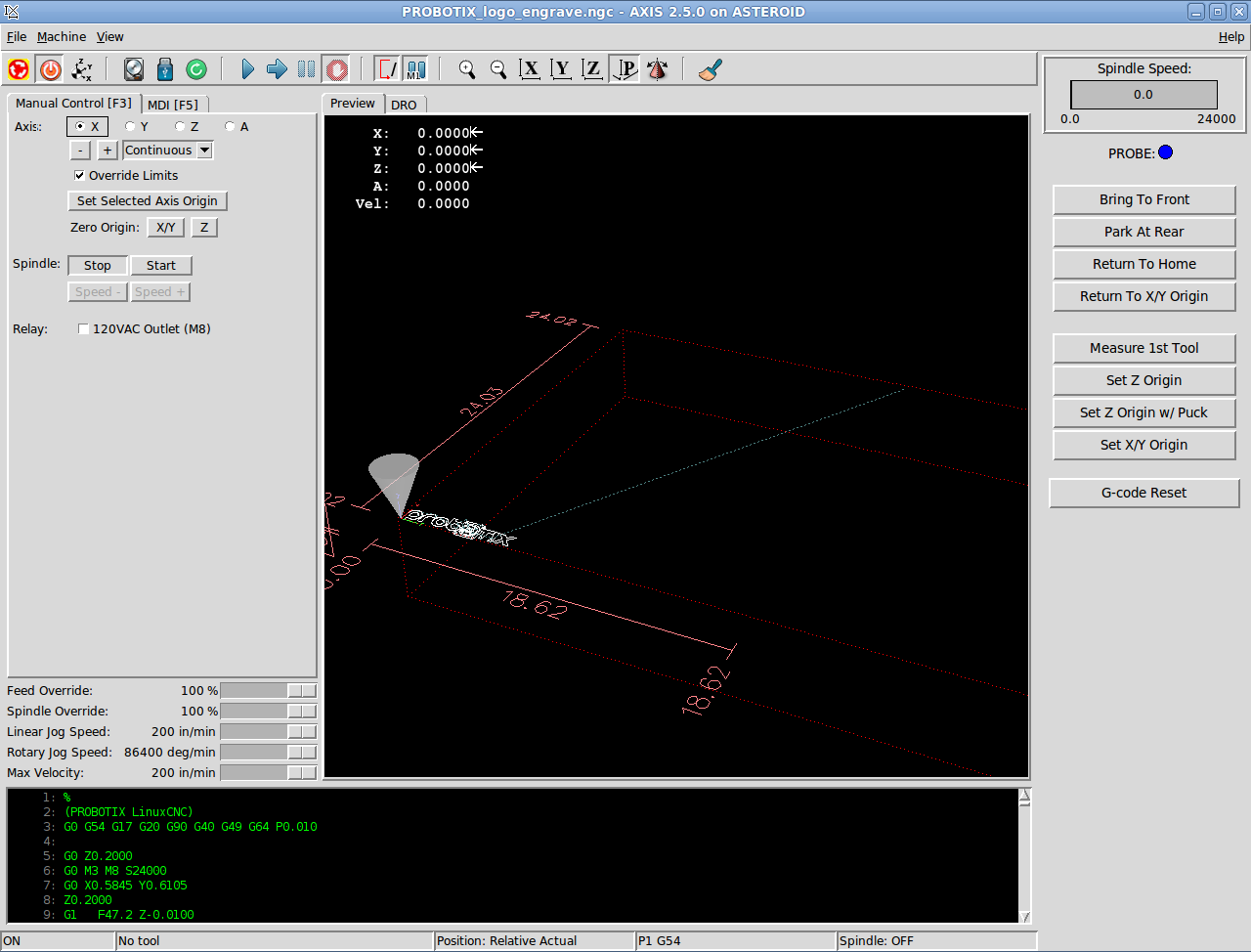
Task: Switch to the DRO tab
Action: coord(404,105)
